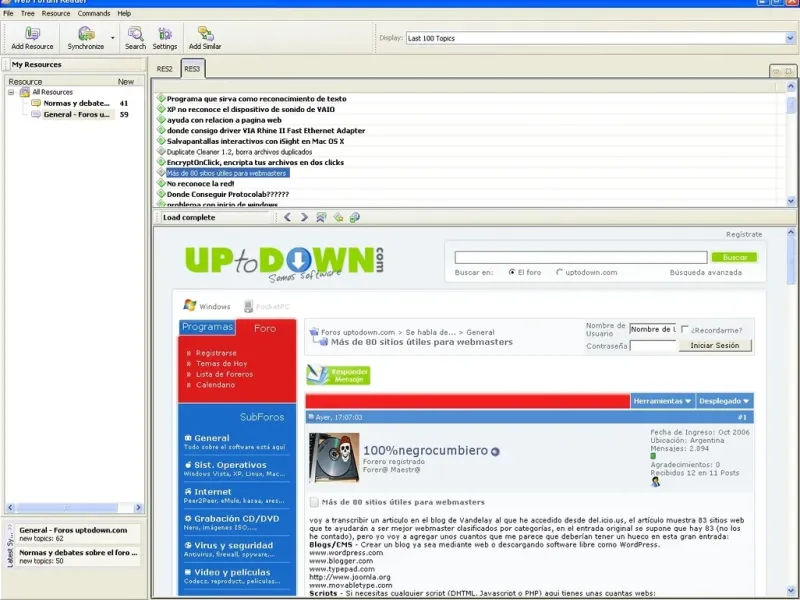Click the Temas de Hoy link
The height and width of the screenshot is (600, 800).
click(221, 364)
